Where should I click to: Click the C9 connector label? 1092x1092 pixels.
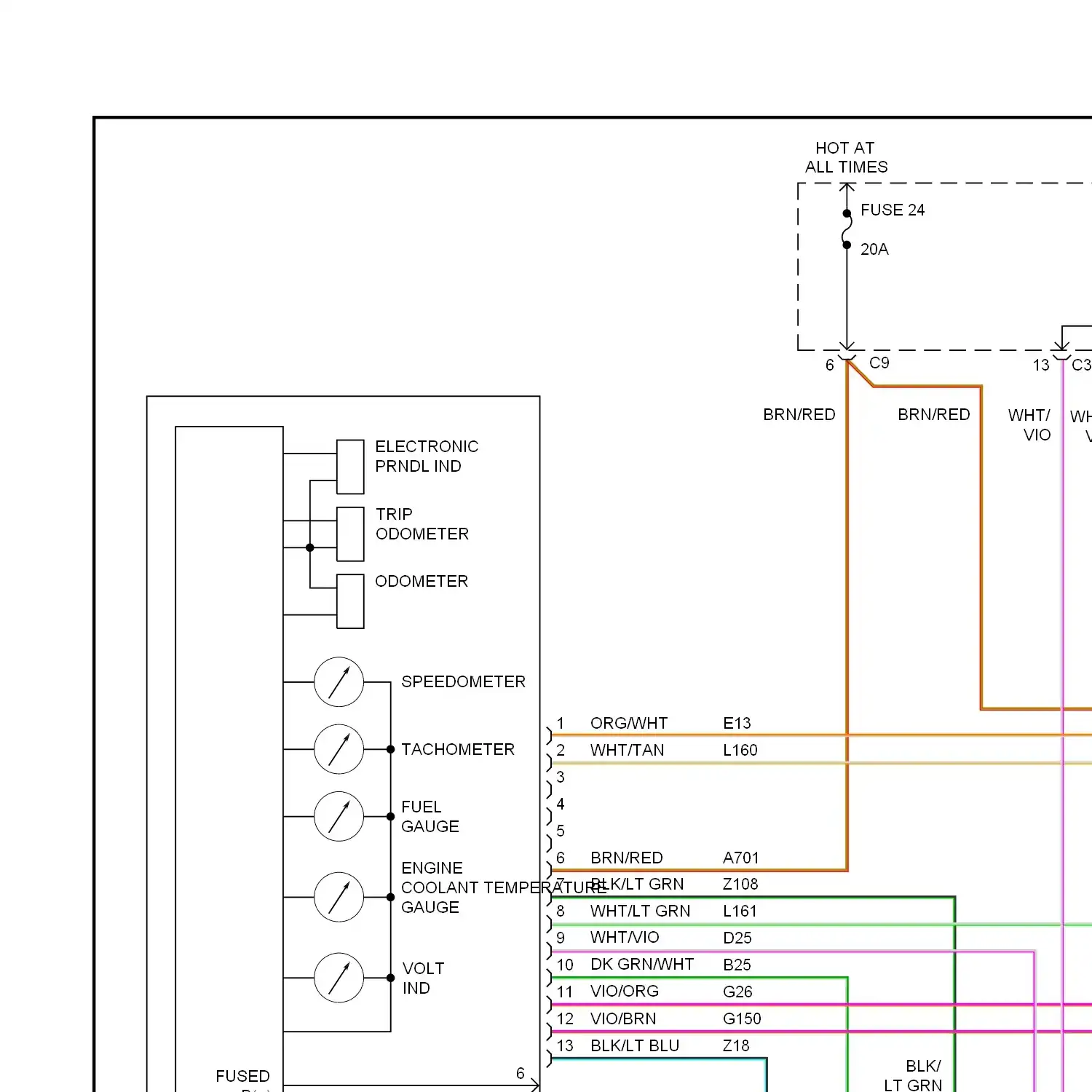pos(879,363)
